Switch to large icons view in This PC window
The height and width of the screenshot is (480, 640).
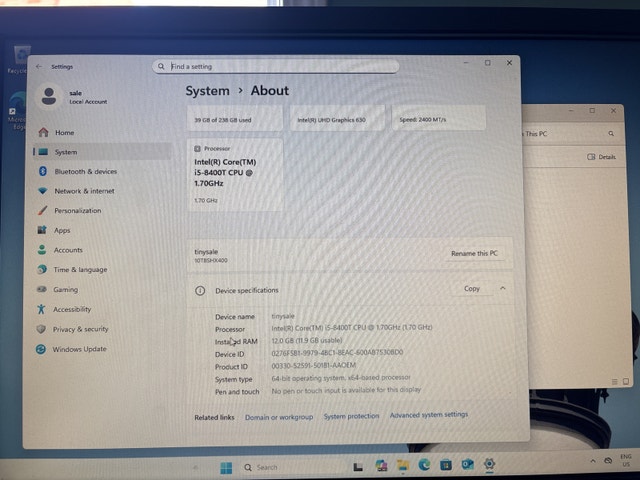click(626, 381)
